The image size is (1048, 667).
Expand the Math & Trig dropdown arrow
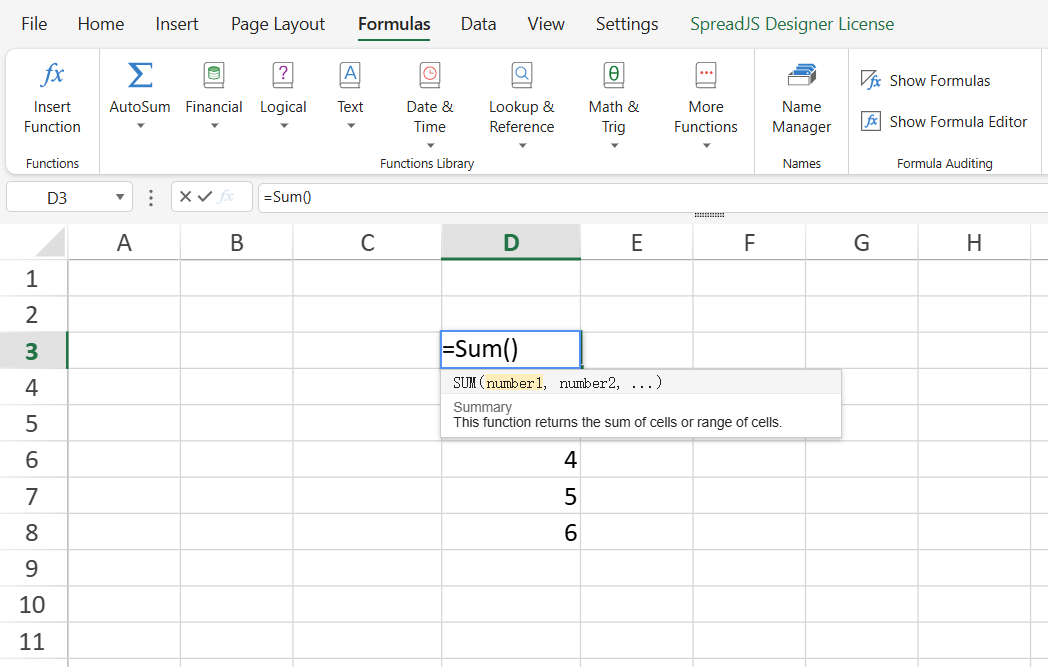614,146
